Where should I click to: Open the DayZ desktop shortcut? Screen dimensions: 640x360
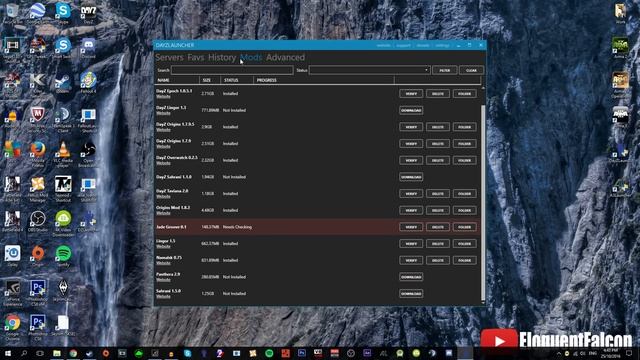click(x=88, y=12)
